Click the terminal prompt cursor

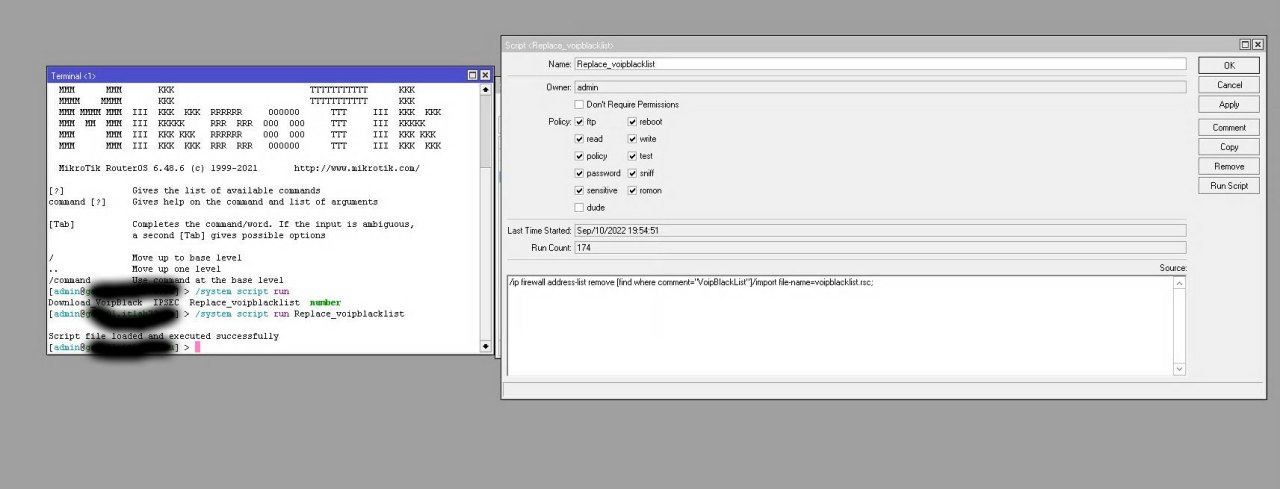click(x=197, y=347)
